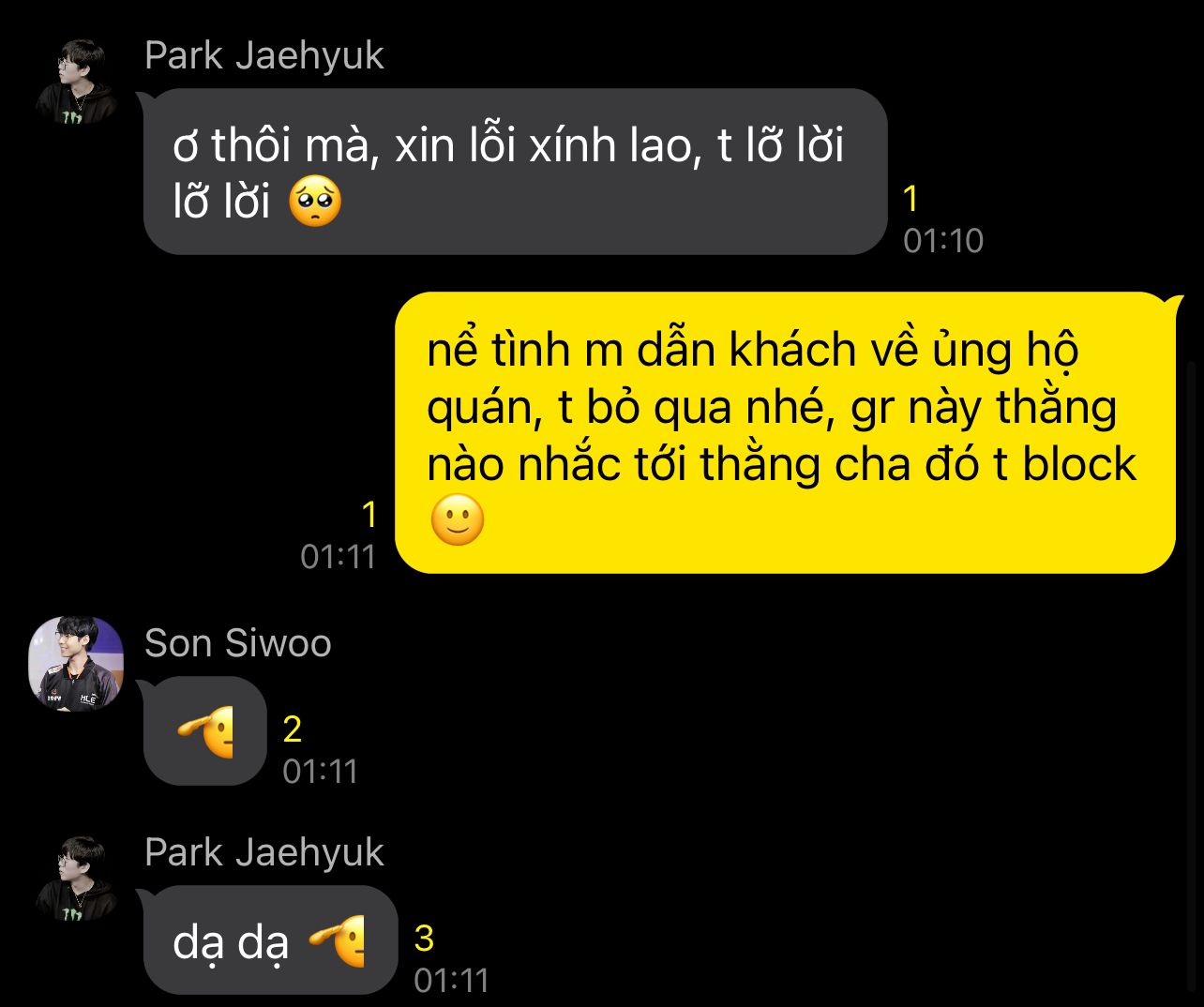The image size is (1204, 1007).
Task: Select the "dạ dạ" message bubble
Action: coord(270,940)
